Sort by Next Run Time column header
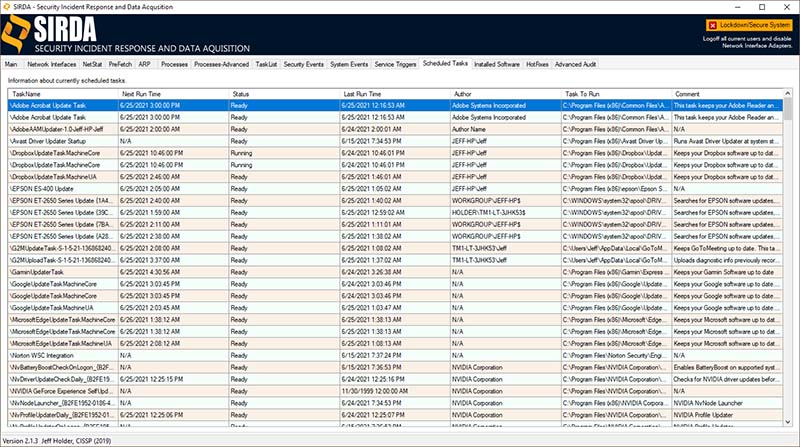 tap(173, 94)
